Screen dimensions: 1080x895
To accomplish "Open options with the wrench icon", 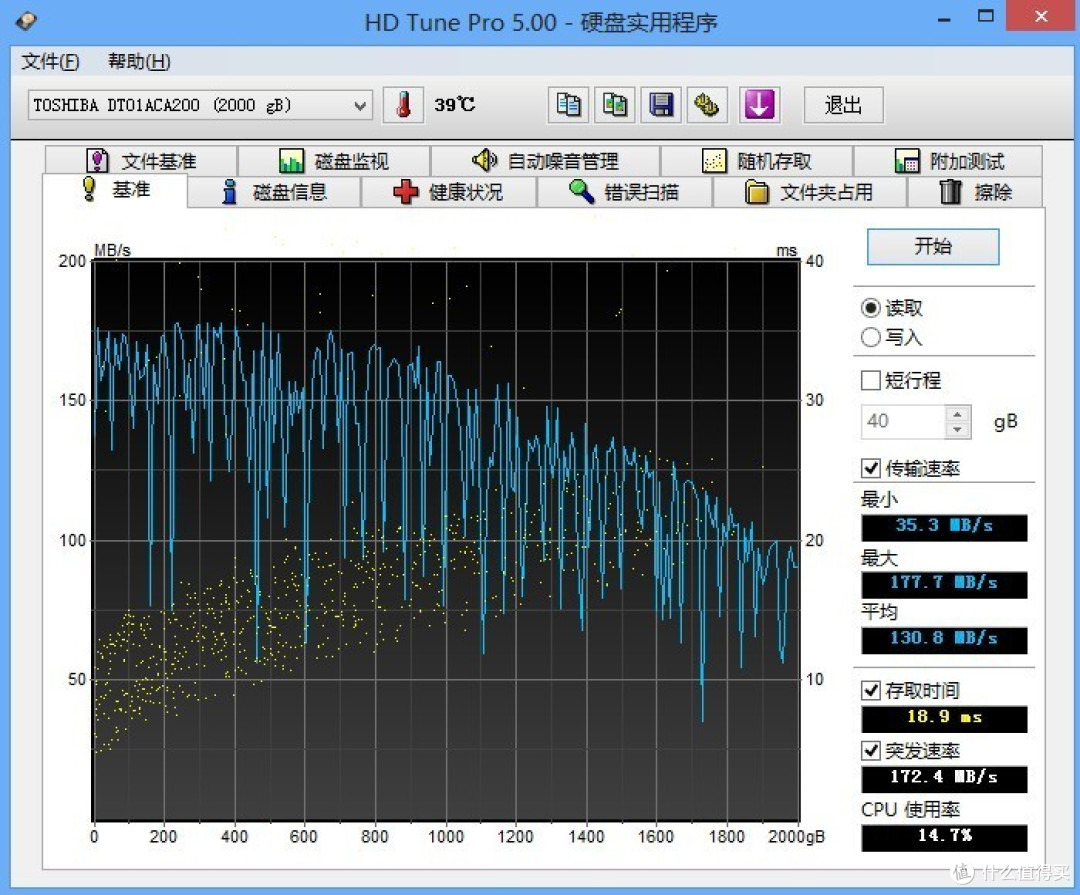I will [x=707, y=105].
